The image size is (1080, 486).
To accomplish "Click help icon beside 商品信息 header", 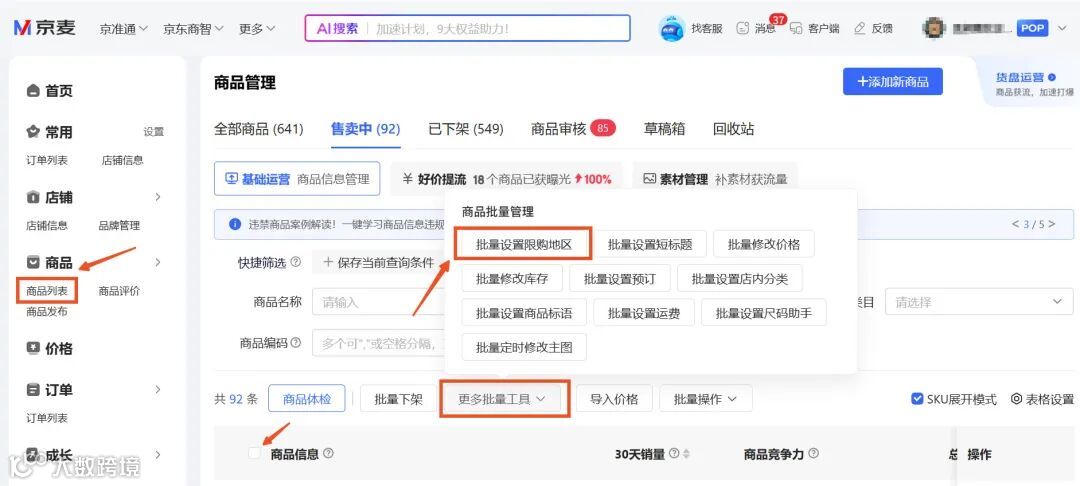I will pyautogui.click(x=329, y=454).
